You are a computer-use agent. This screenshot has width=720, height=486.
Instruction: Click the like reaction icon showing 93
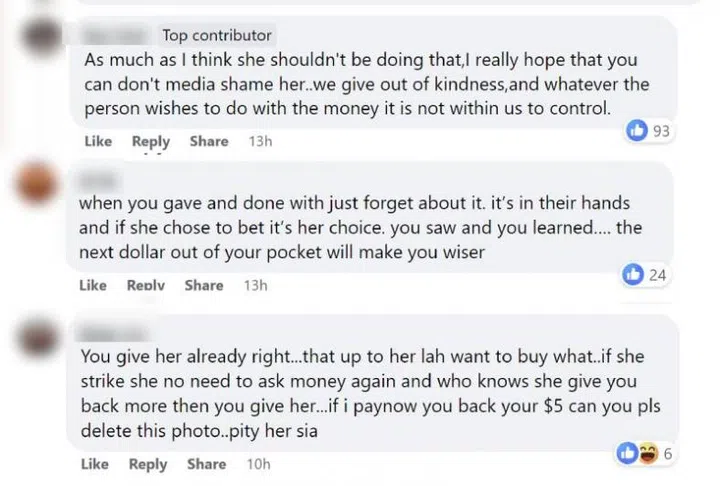(x=636, y=131)
